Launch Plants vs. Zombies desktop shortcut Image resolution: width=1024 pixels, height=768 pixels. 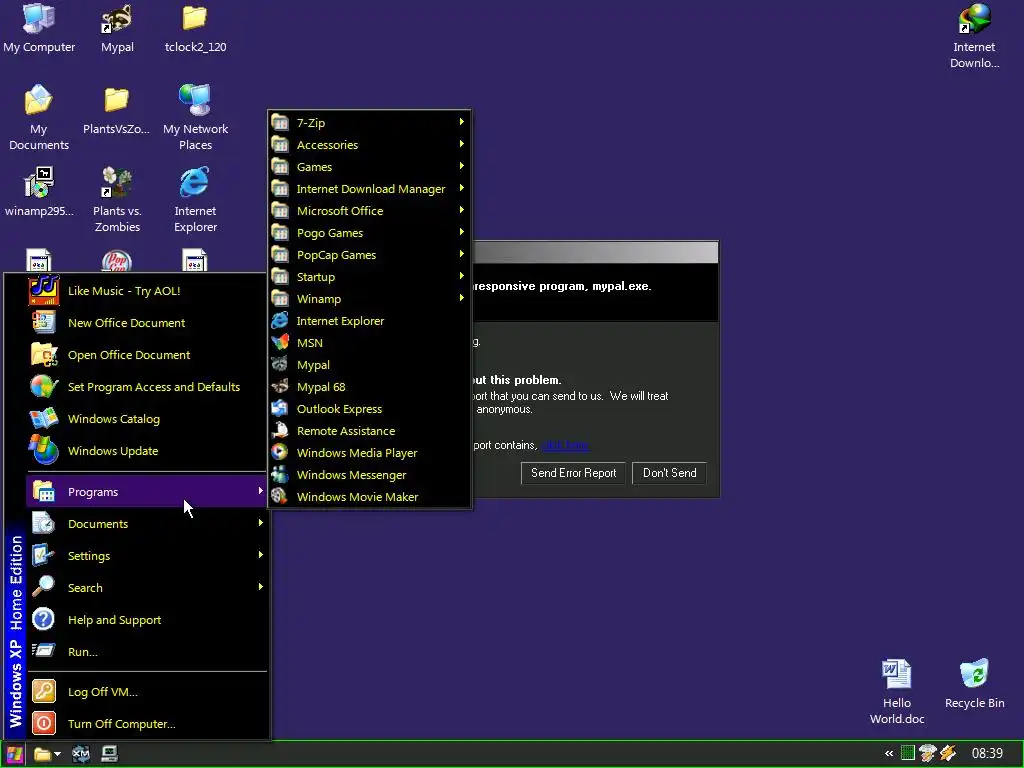click(x=117, y=199)
